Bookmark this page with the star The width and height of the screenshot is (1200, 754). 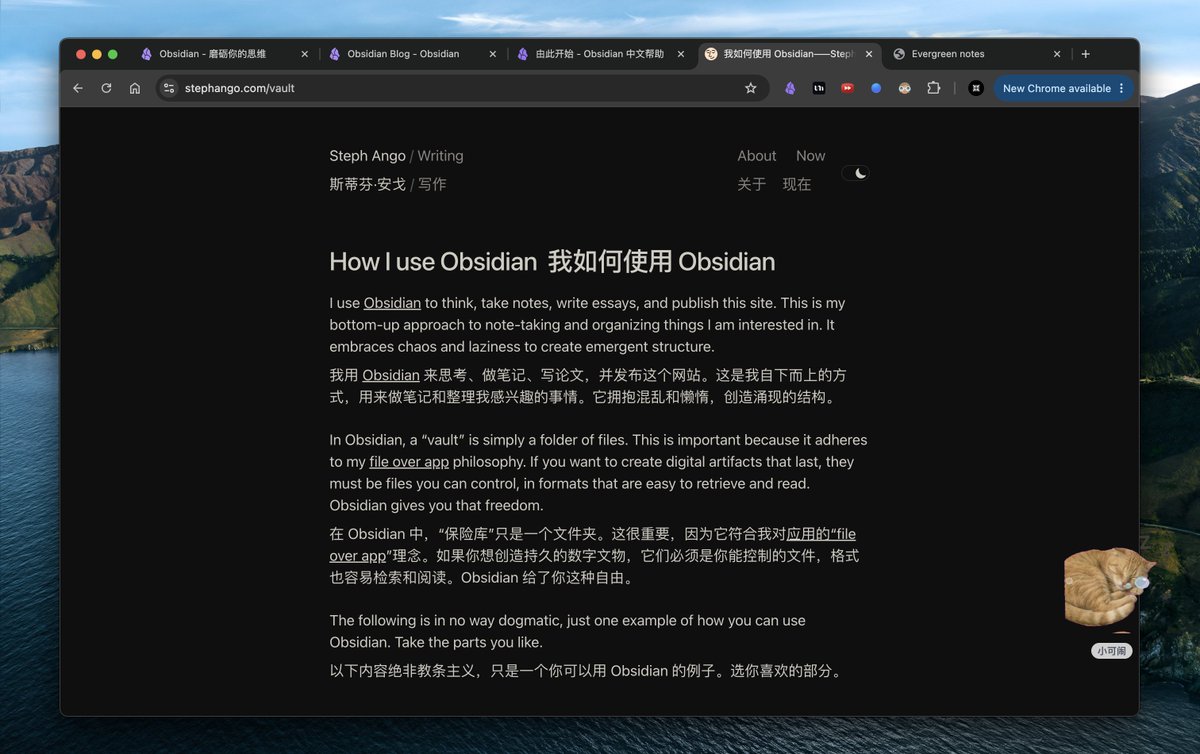(751, 88)
